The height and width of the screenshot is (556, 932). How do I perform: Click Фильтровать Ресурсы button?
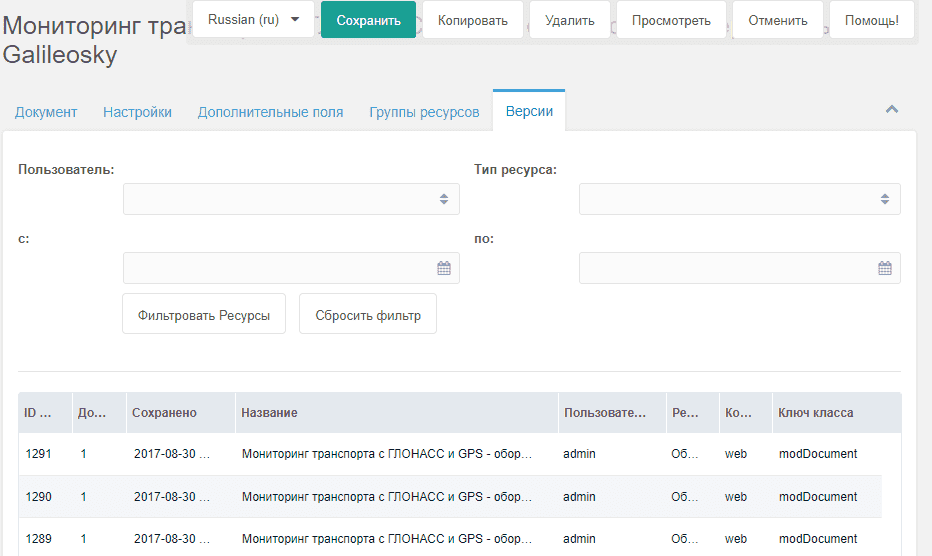pos(204,314)
